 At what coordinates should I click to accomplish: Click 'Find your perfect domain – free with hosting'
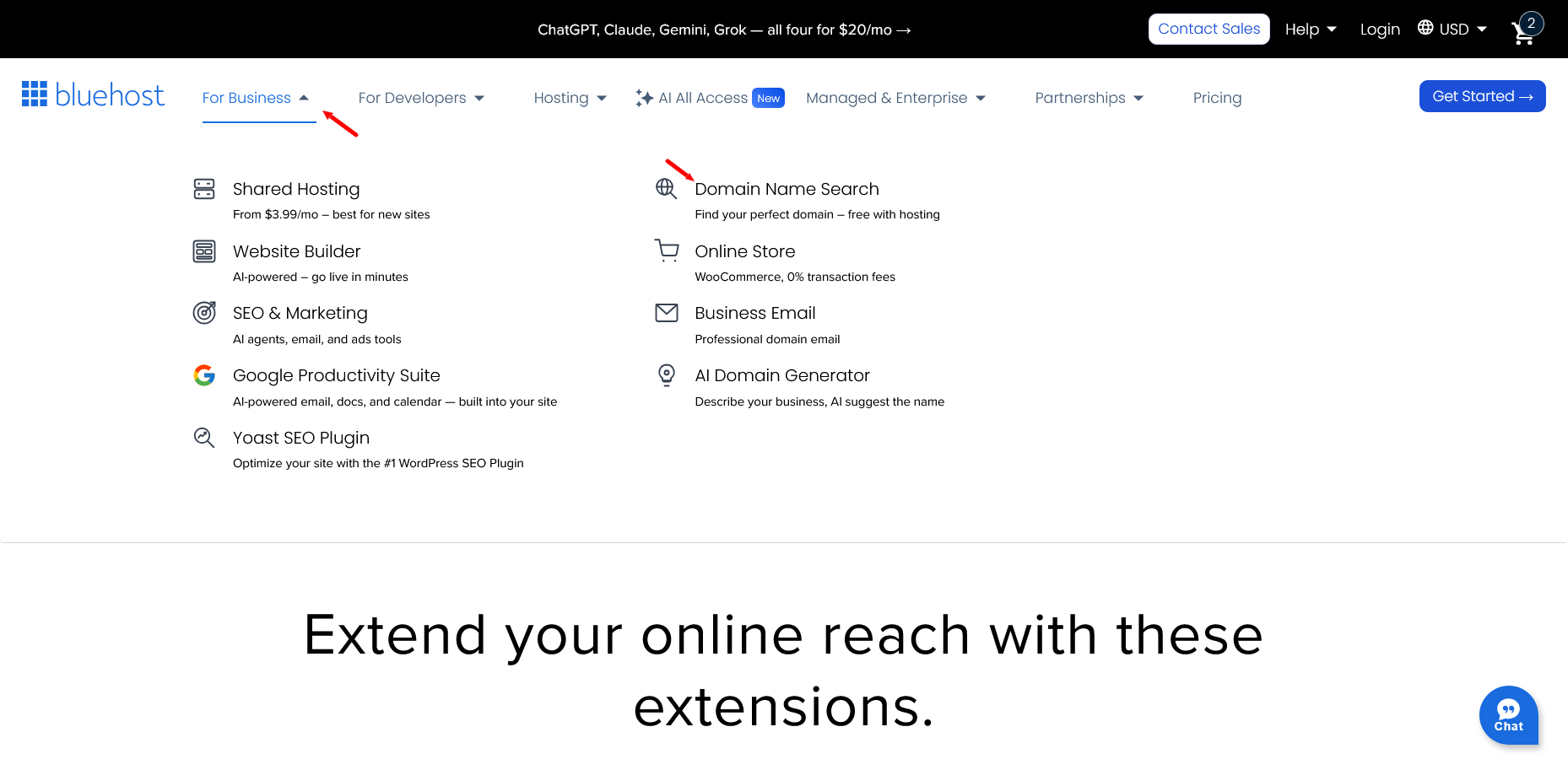818,214
